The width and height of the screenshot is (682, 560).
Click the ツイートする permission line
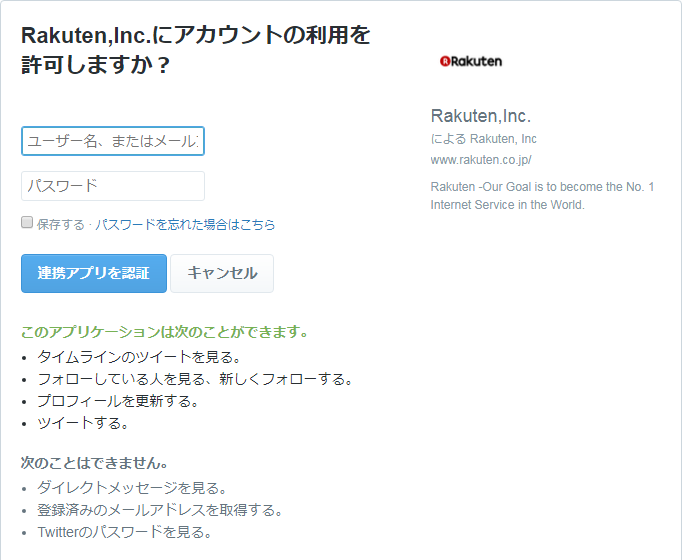click(83, 423)
